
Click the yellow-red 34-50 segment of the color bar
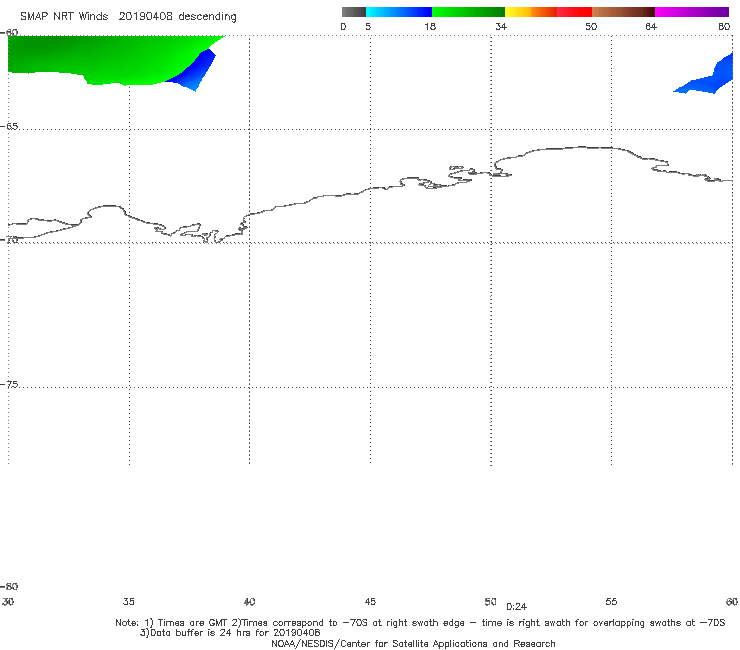(548, 12)
